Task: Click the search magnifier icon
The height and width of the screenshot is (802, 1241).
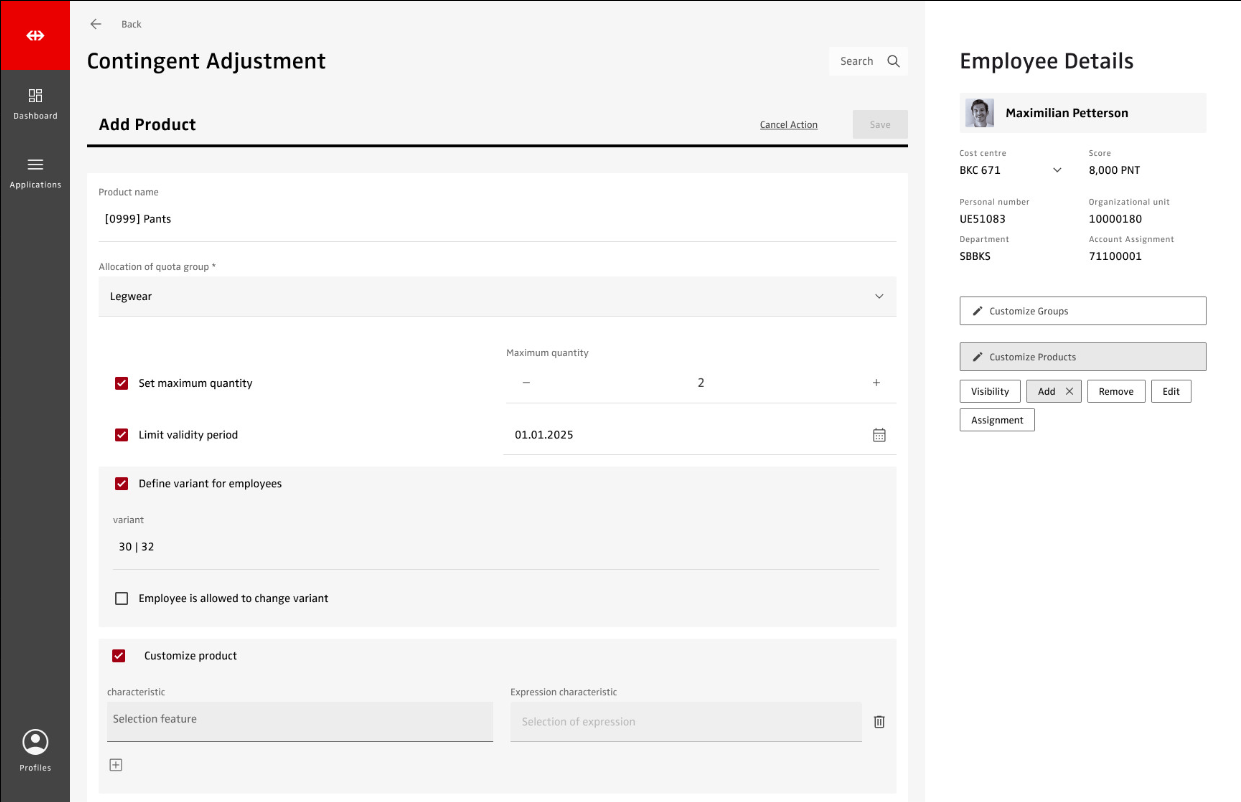Action: (893, 61)
